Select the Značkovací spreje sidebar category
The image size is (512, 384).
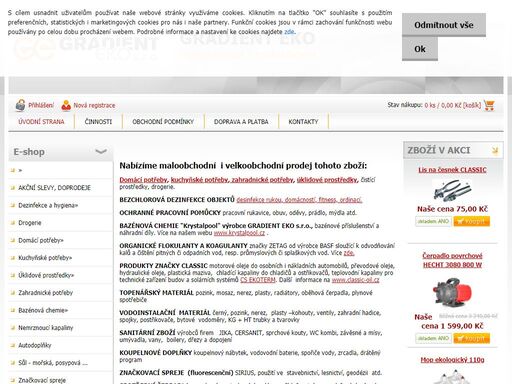[x=42, y=380]
